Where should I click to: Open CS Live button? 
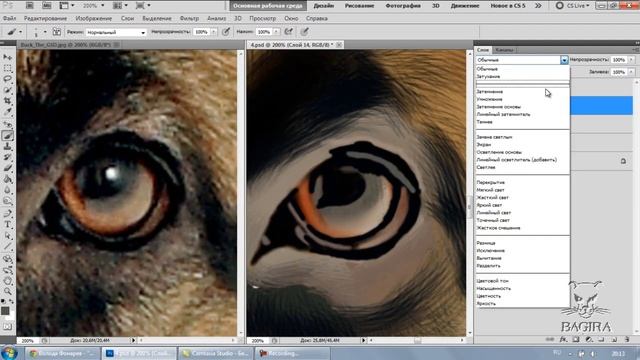573,6
